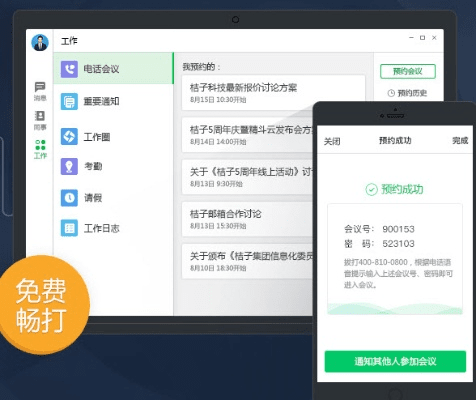Click the meeting number 900153

398,229
